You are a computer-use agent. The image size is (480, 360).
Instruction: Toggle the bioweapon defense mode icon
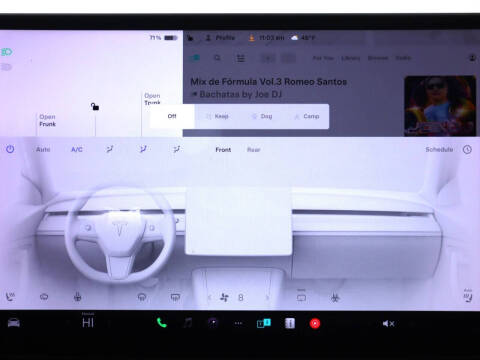point(335,297)
